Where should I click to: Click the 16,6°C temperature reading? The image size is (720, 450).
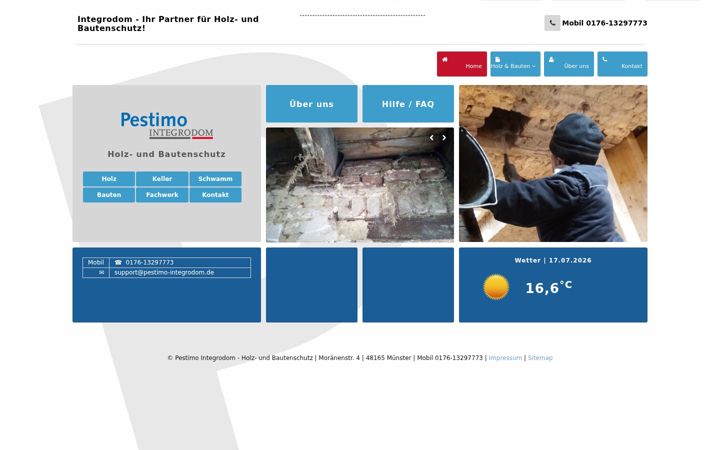point(549,287)
